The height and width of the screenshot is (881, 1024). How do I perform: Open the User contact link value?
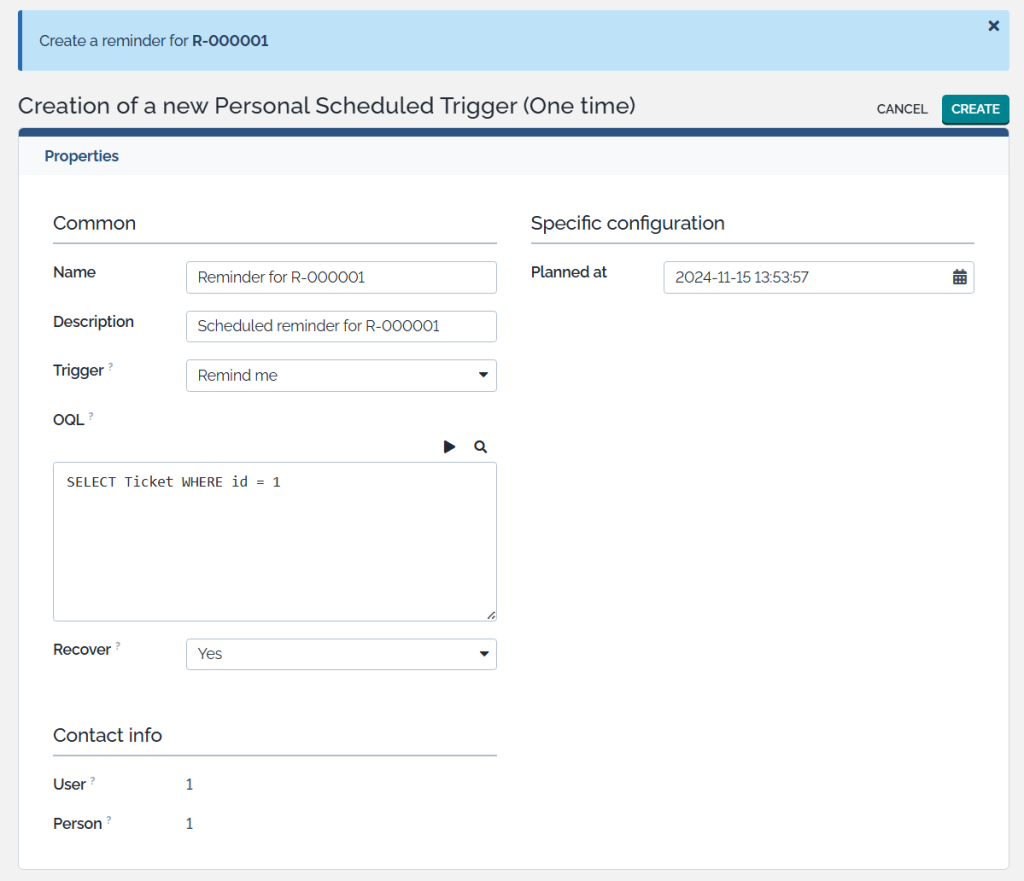tap(190, 785)
